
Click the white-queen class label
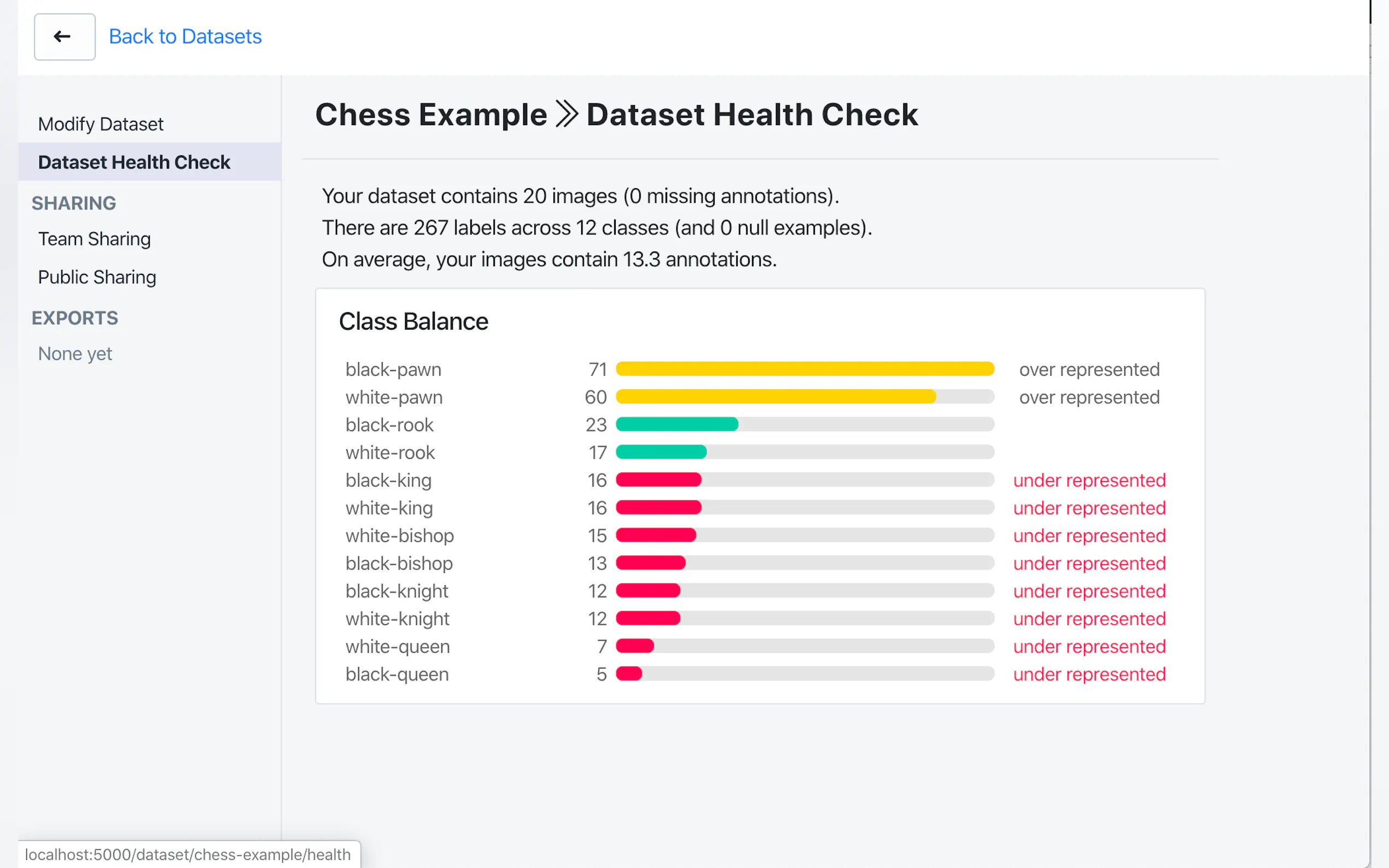pyautogui.click(x=398, y=647)
